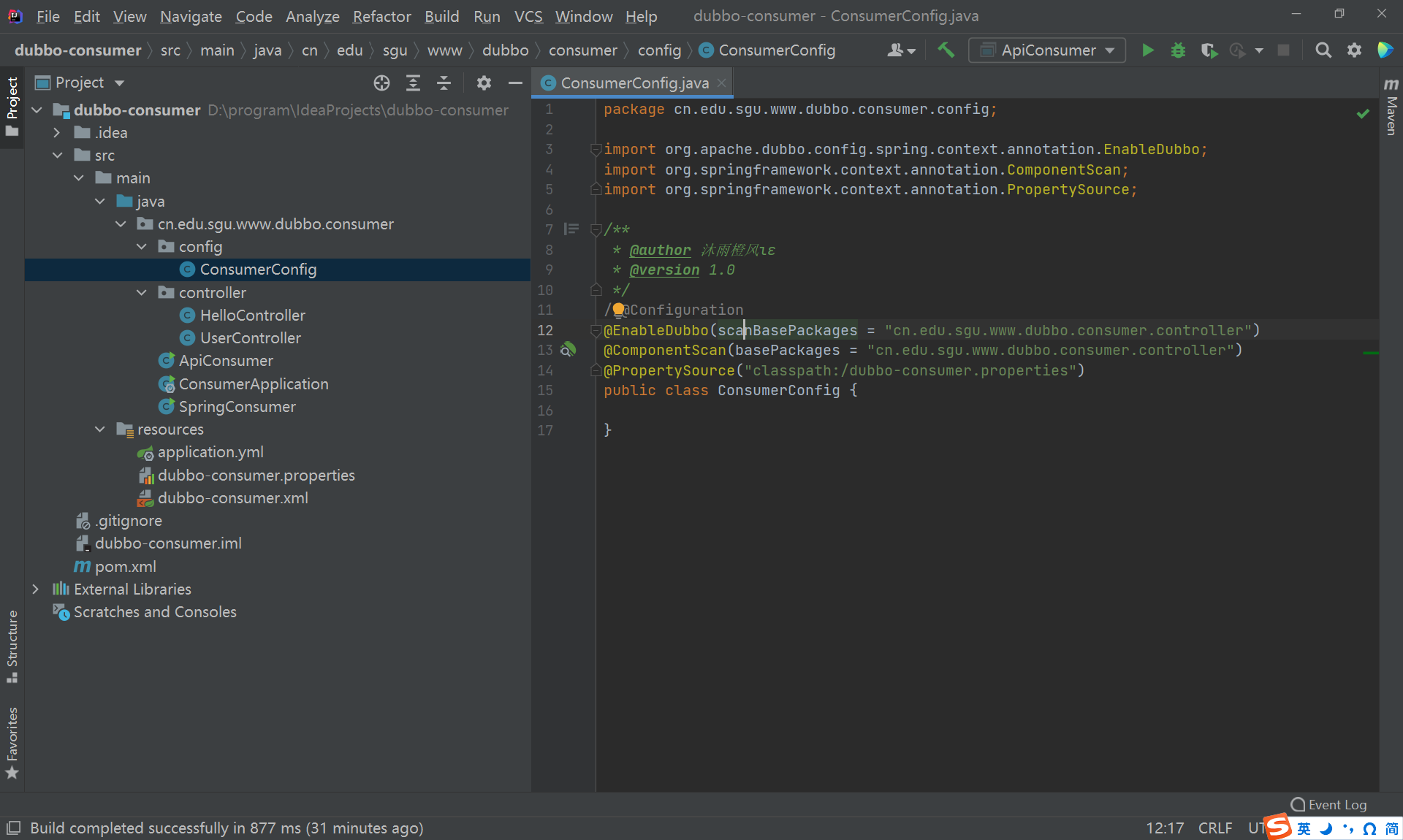The width and height of the screenshot is (1403, 840).
Task: Select application.yml file
Action: pos(210,452)
